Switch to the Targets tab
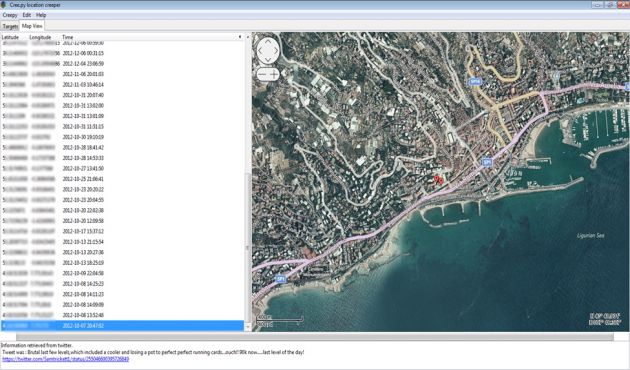630x370 pixels. pyautogui.click(x=10, y=26)
